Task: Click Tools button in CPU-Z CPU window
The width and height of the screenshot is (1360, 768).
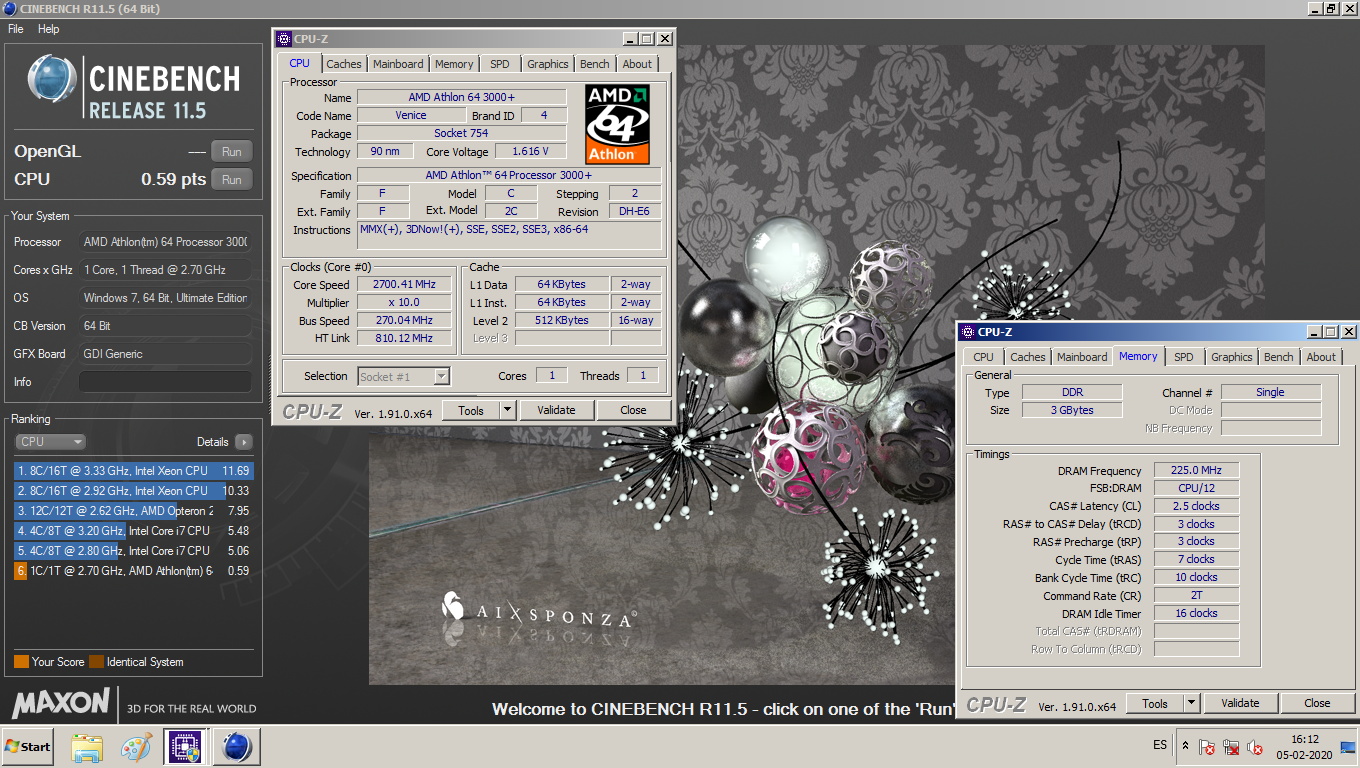Action: click(x=471, y=410)
